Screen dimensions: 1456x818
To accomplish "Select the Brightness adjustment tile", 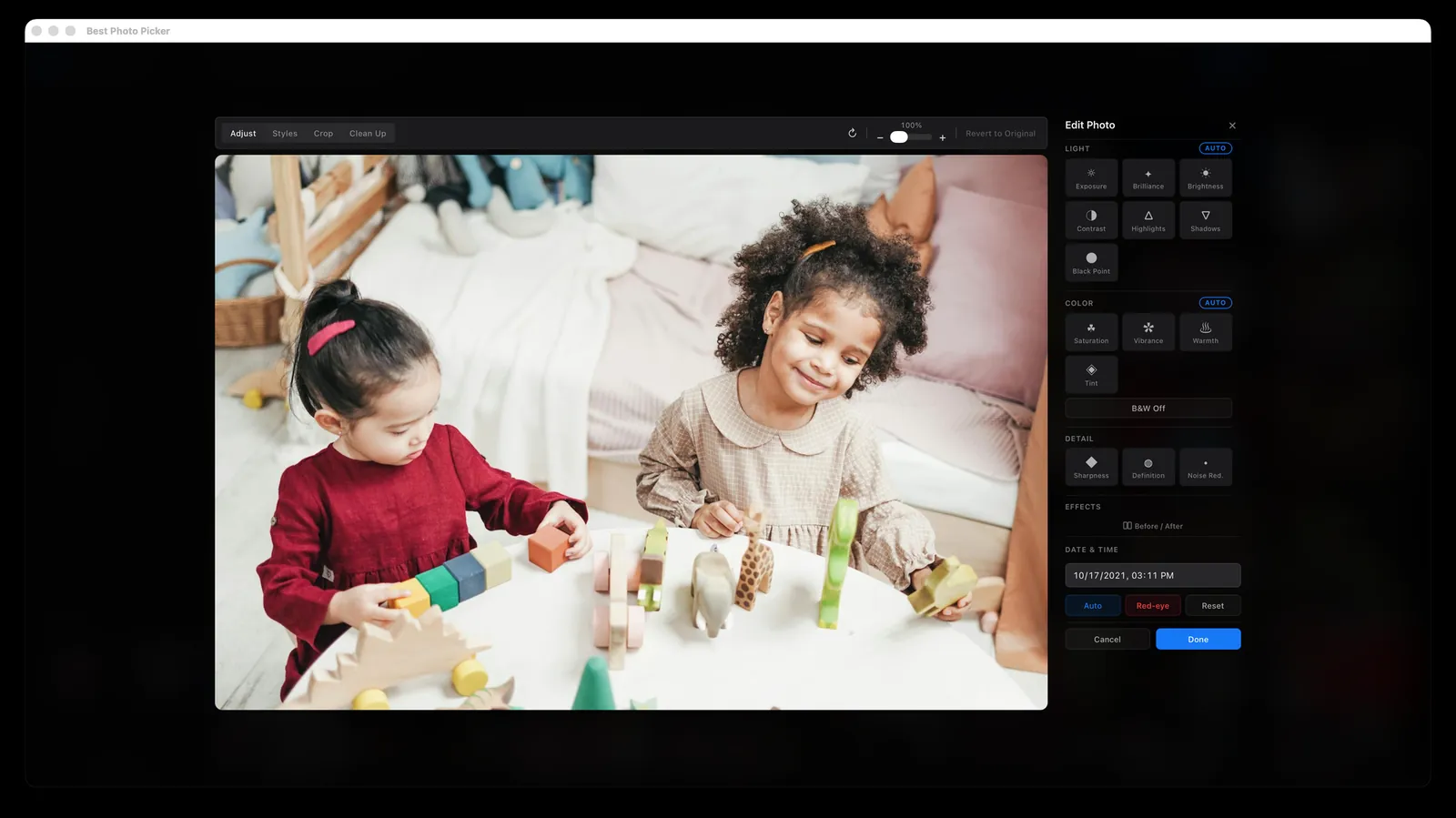I will tap(1206, 177).
